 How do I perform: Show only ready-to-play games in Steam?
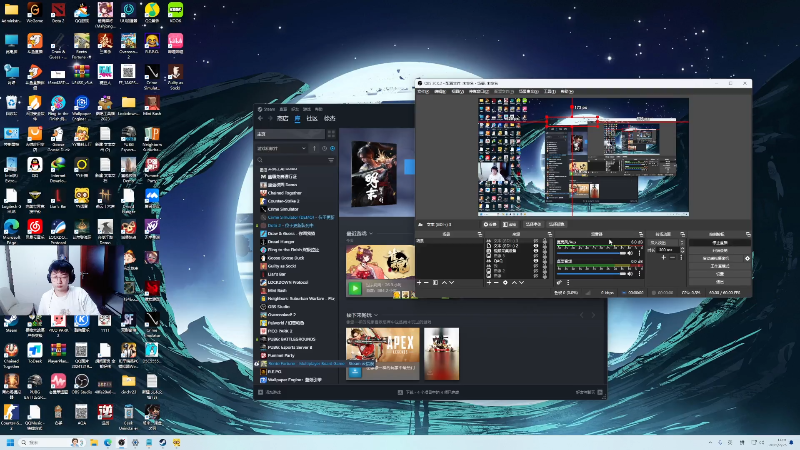tap(332, 148)
